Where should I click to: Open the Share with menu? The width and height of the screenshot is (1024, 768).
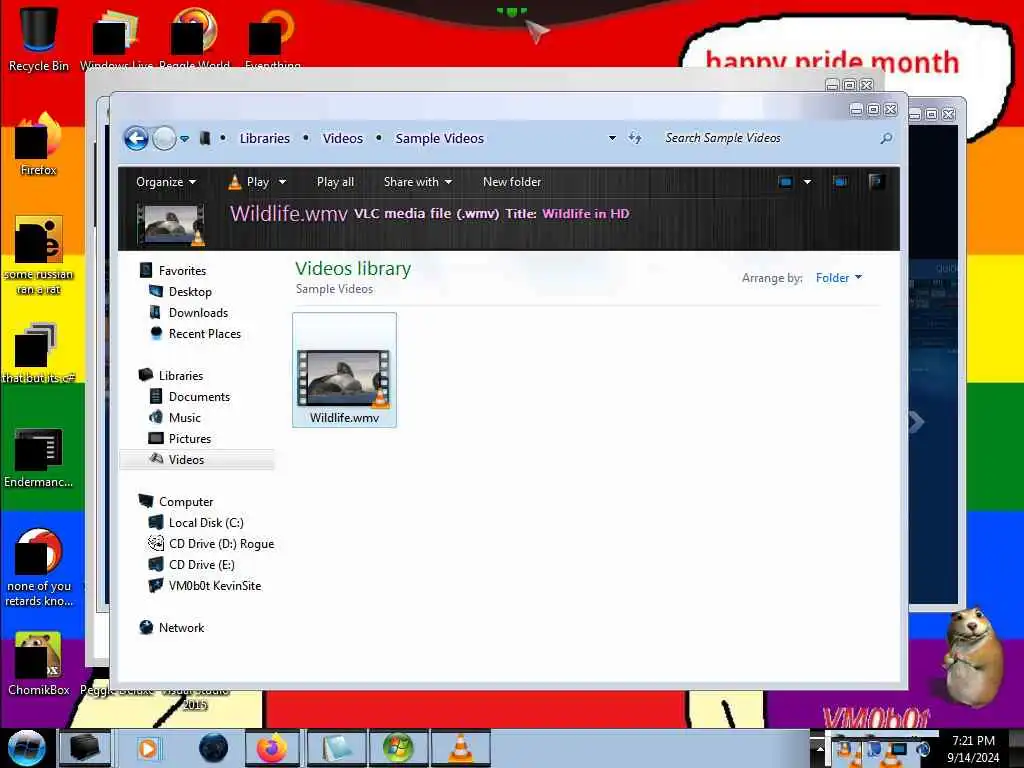[x=417, y=182]
